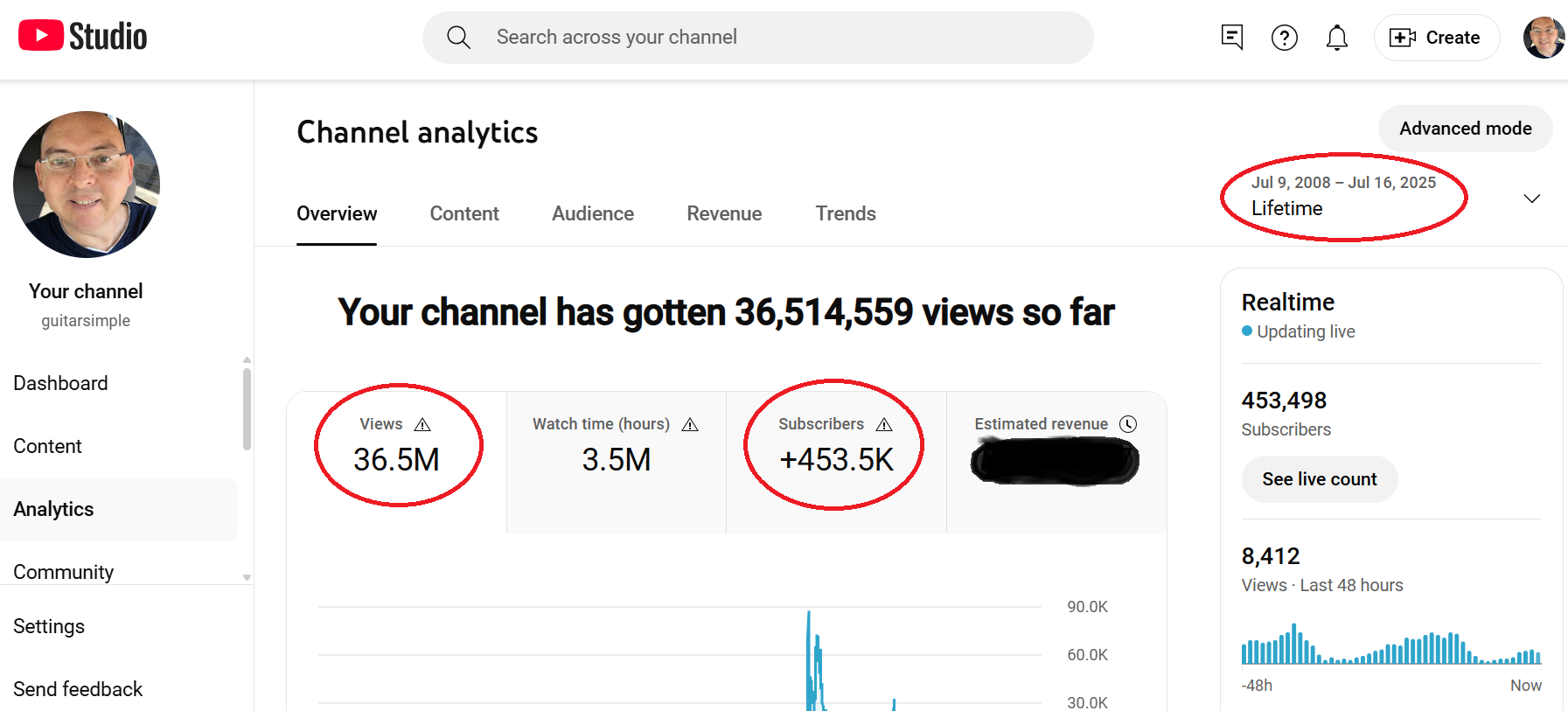Open Community in sidebar
The width and height of the screenshot is (1568, 711).
pyautogui.click(x=119, y=570)
